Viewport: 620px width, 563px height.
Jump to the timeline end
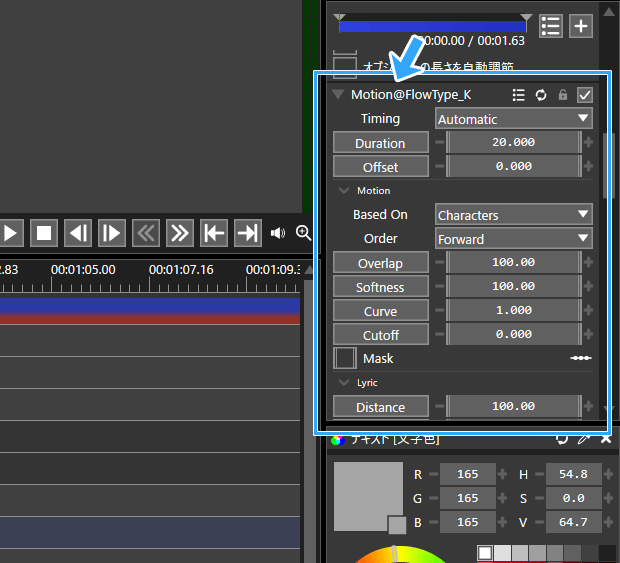point(248,233)
